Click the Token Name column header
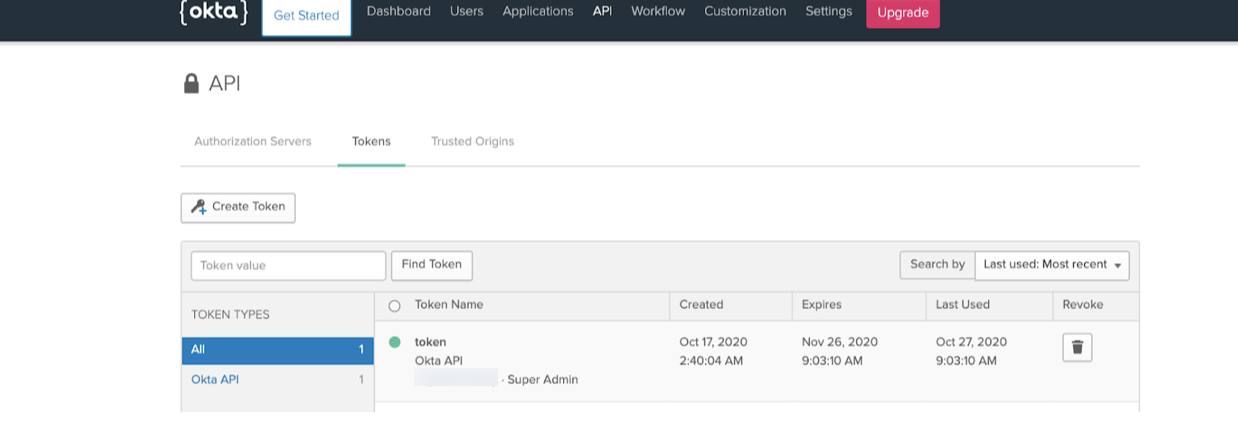 point(449,305)
